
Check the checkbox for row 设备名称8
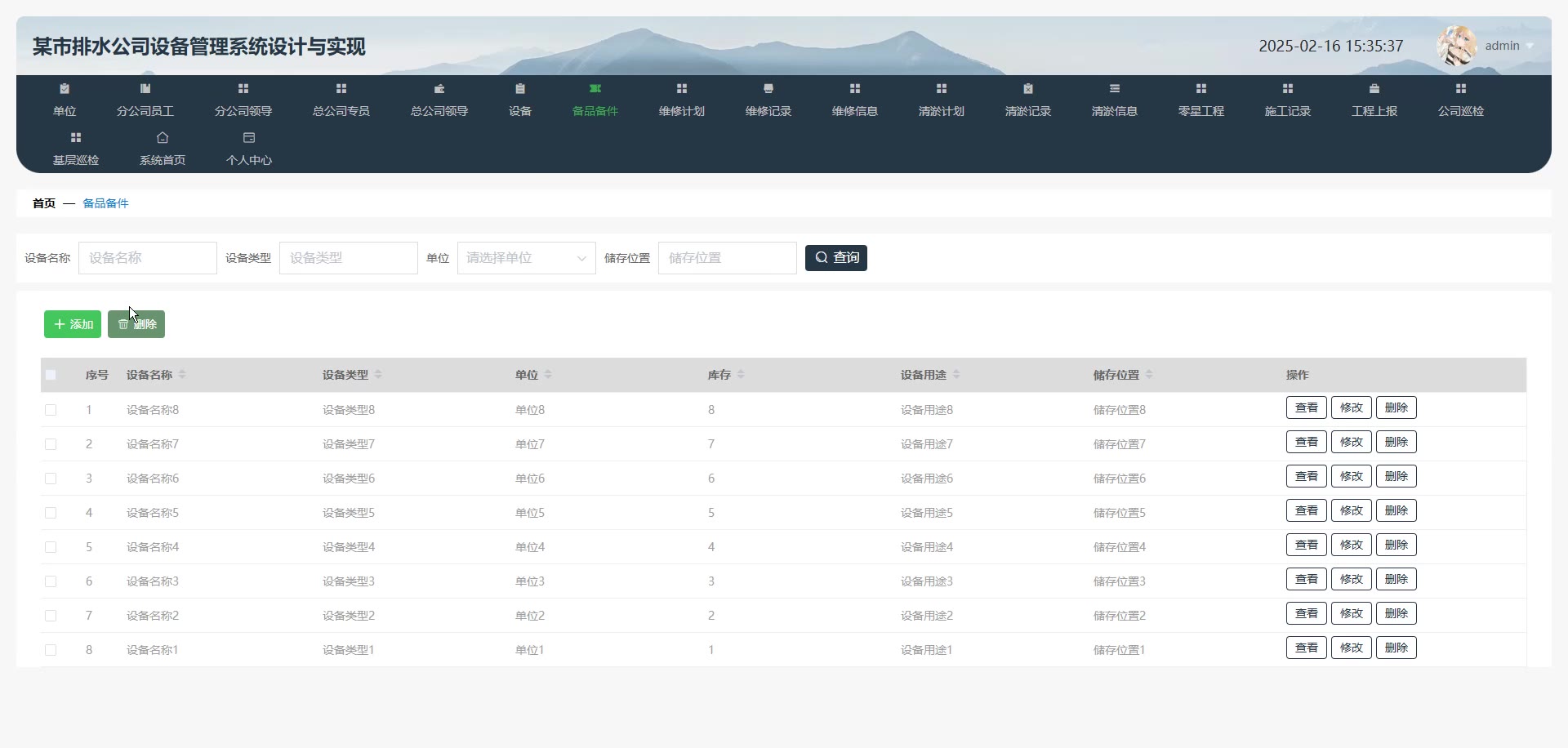pyautogui.click(x=51, y=410)
